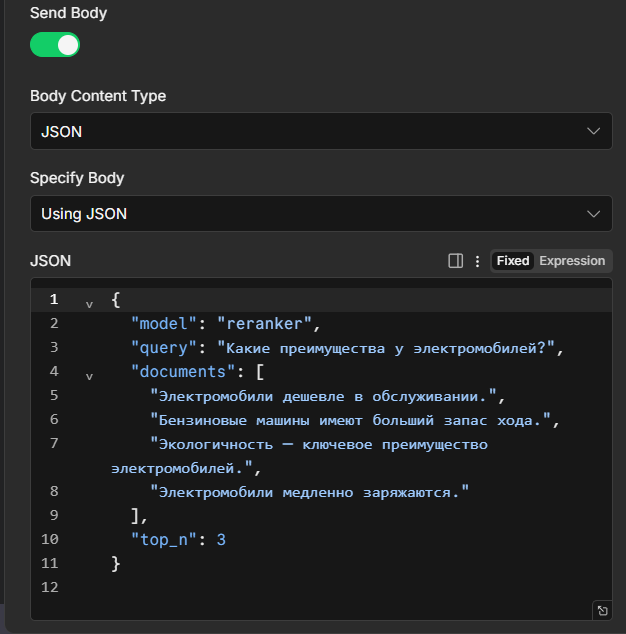Click line number 12 in the gutter
The image size is (626, 634).
click(x=50, y=587)
